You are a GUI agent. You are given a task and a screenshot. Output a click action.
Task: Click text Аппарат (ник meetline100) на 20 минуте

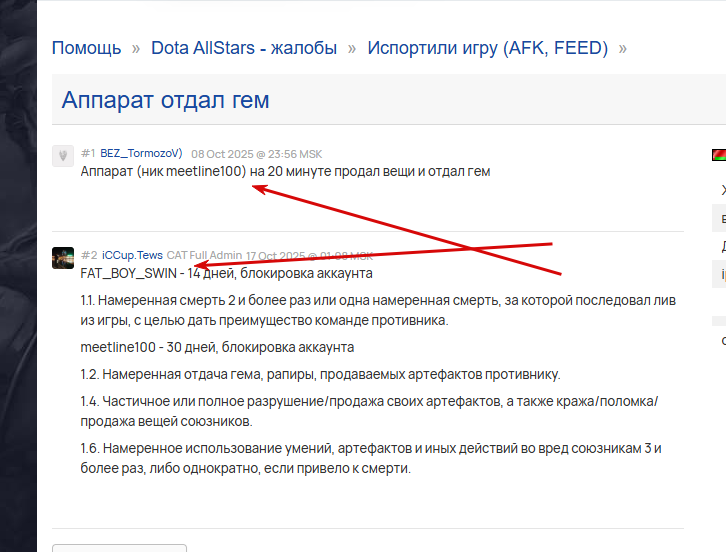click(x=205, y=171)
